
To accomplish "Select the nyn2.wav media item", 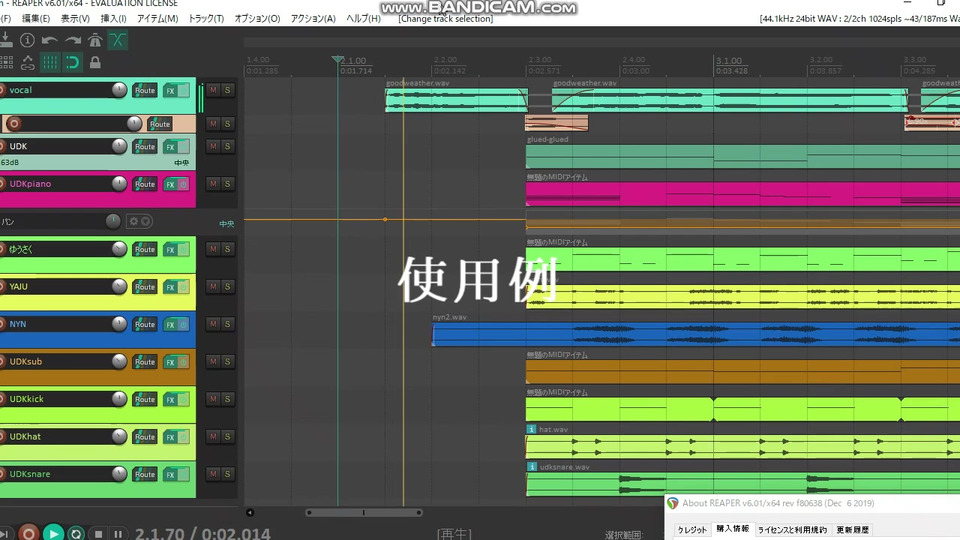I will [x=696, y=335].
